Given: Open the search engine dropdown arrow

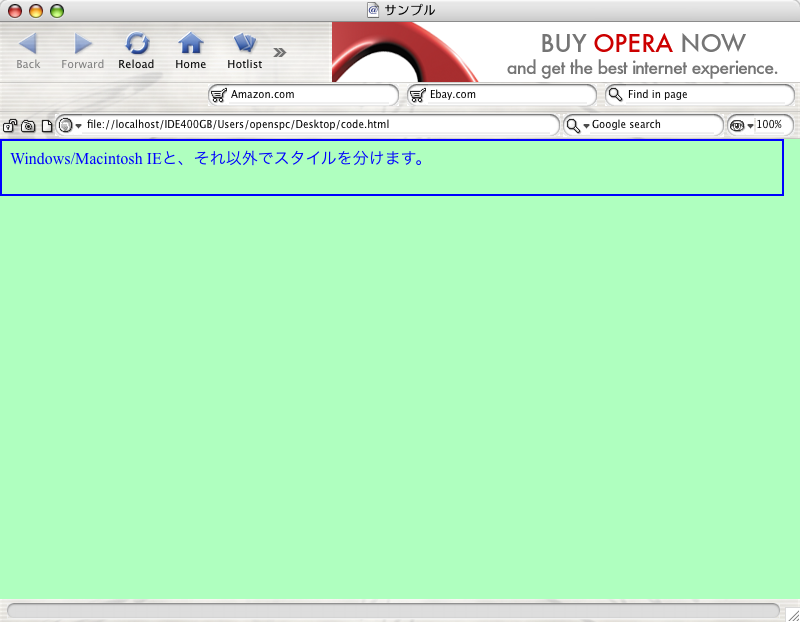Looking at the screenshot, I should 586,126.
